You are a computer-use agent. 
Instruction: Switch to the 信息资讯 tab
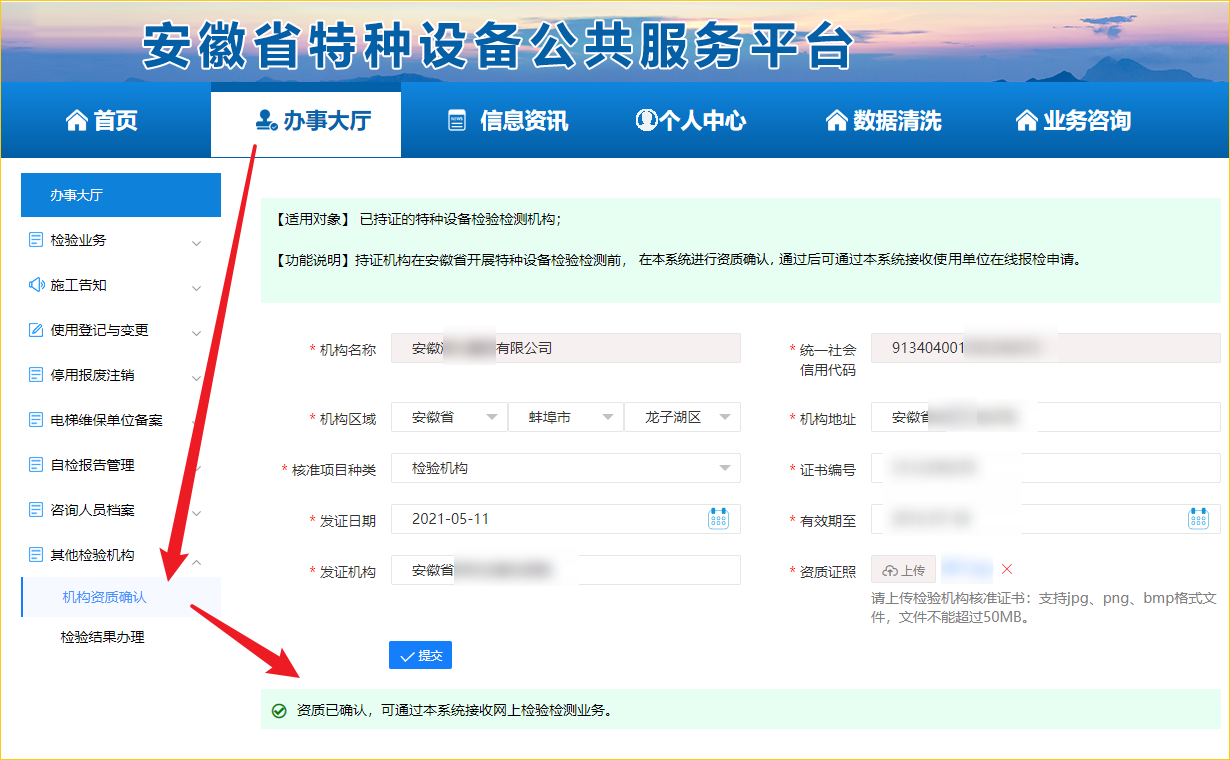pyautogui.click(x=508, y=121)
